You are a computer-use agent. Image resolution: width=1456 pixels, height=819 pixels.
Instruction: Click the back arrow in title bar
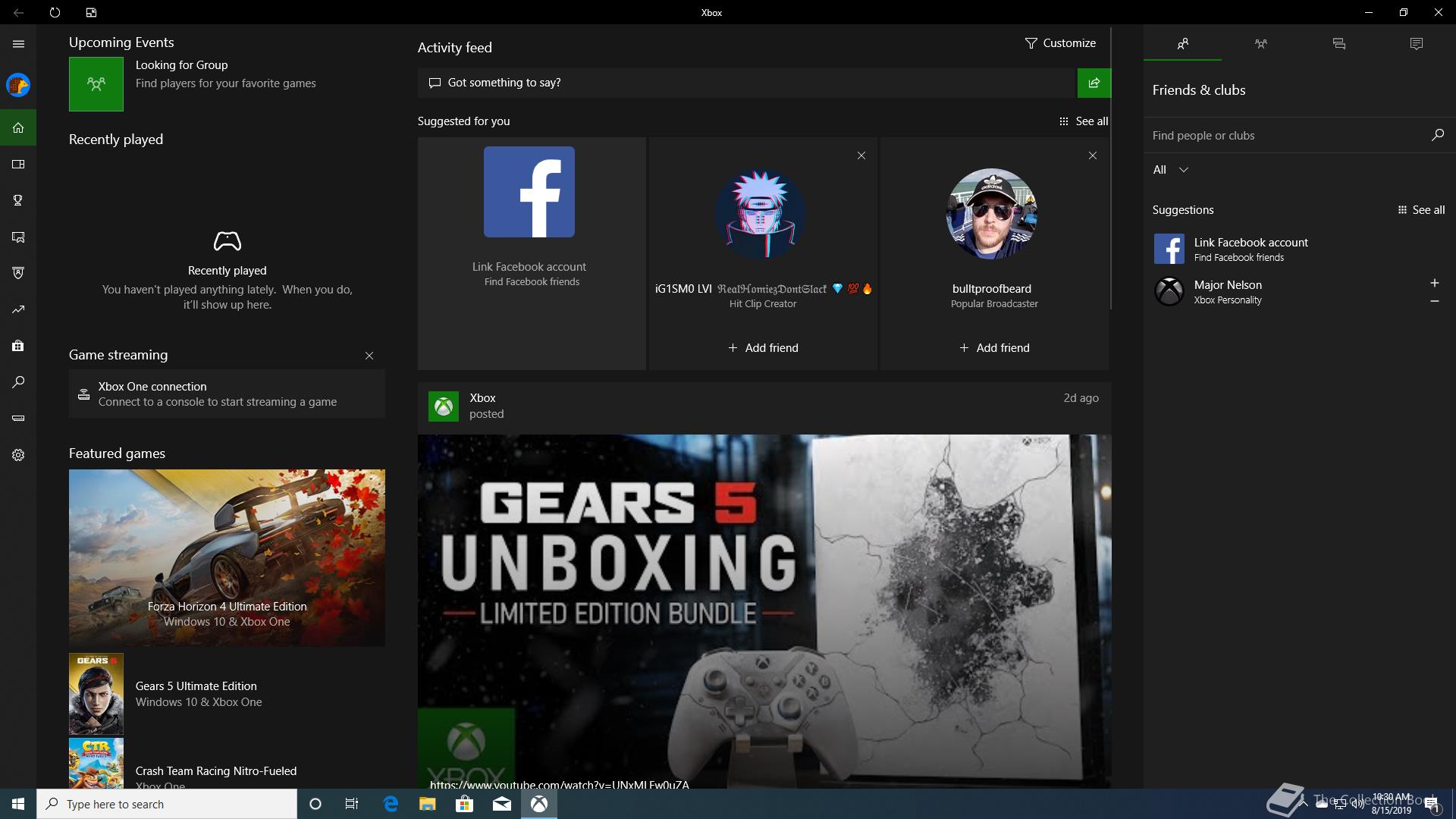(x=18, y=12)
